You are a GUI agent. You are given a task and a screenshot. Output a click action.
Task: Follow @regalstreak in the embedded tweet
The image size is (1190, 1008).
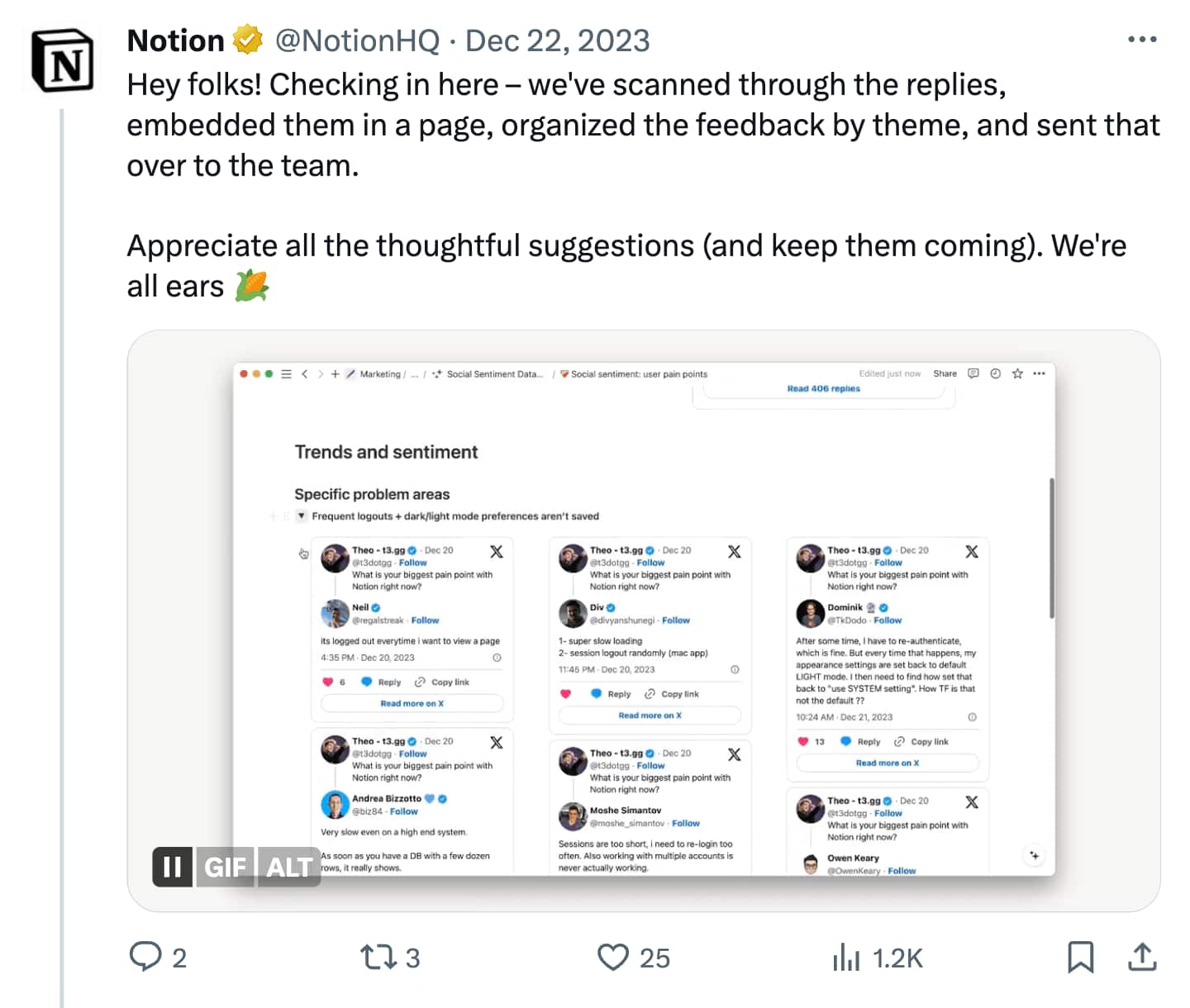425,620
